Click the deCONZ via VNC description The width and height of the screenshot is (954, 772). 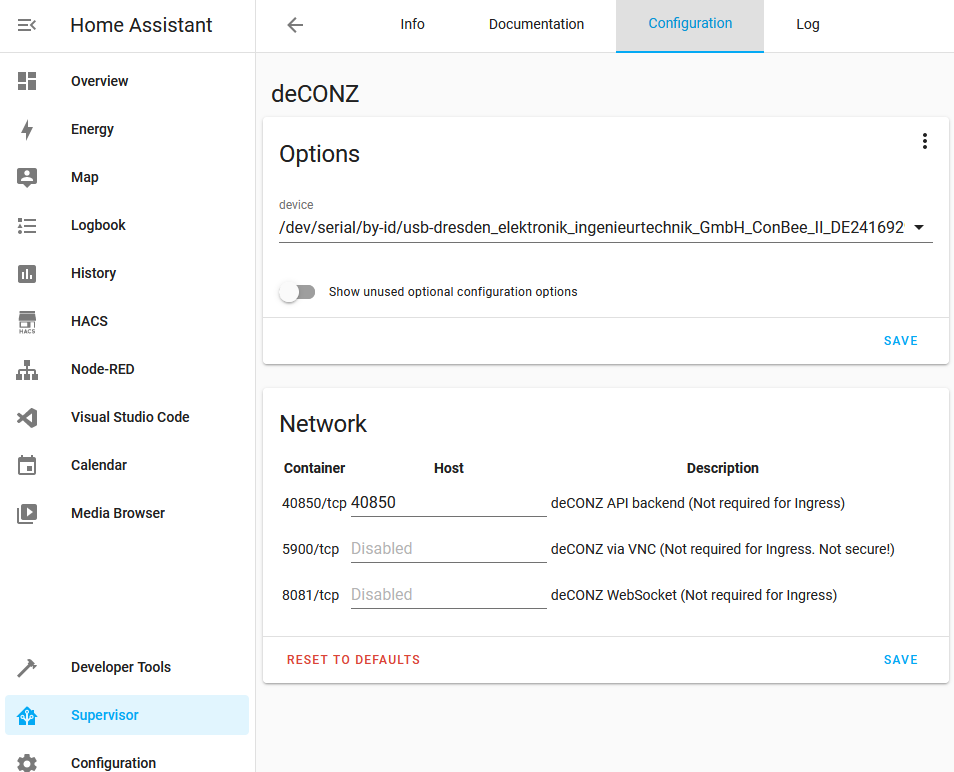point(723,549)
